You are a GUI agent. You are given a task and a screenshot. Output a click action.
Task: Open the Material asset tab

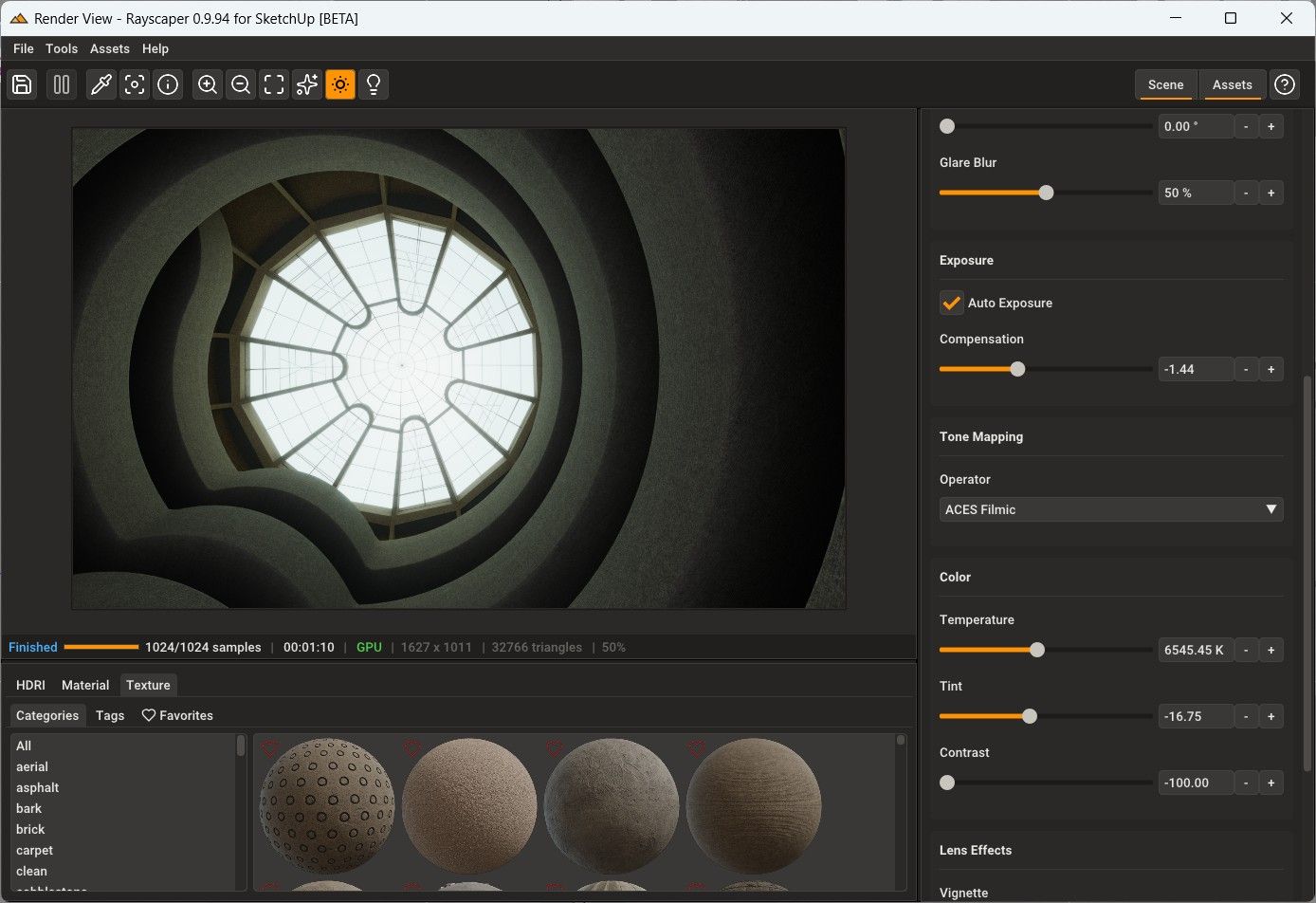tap(85, 685)
